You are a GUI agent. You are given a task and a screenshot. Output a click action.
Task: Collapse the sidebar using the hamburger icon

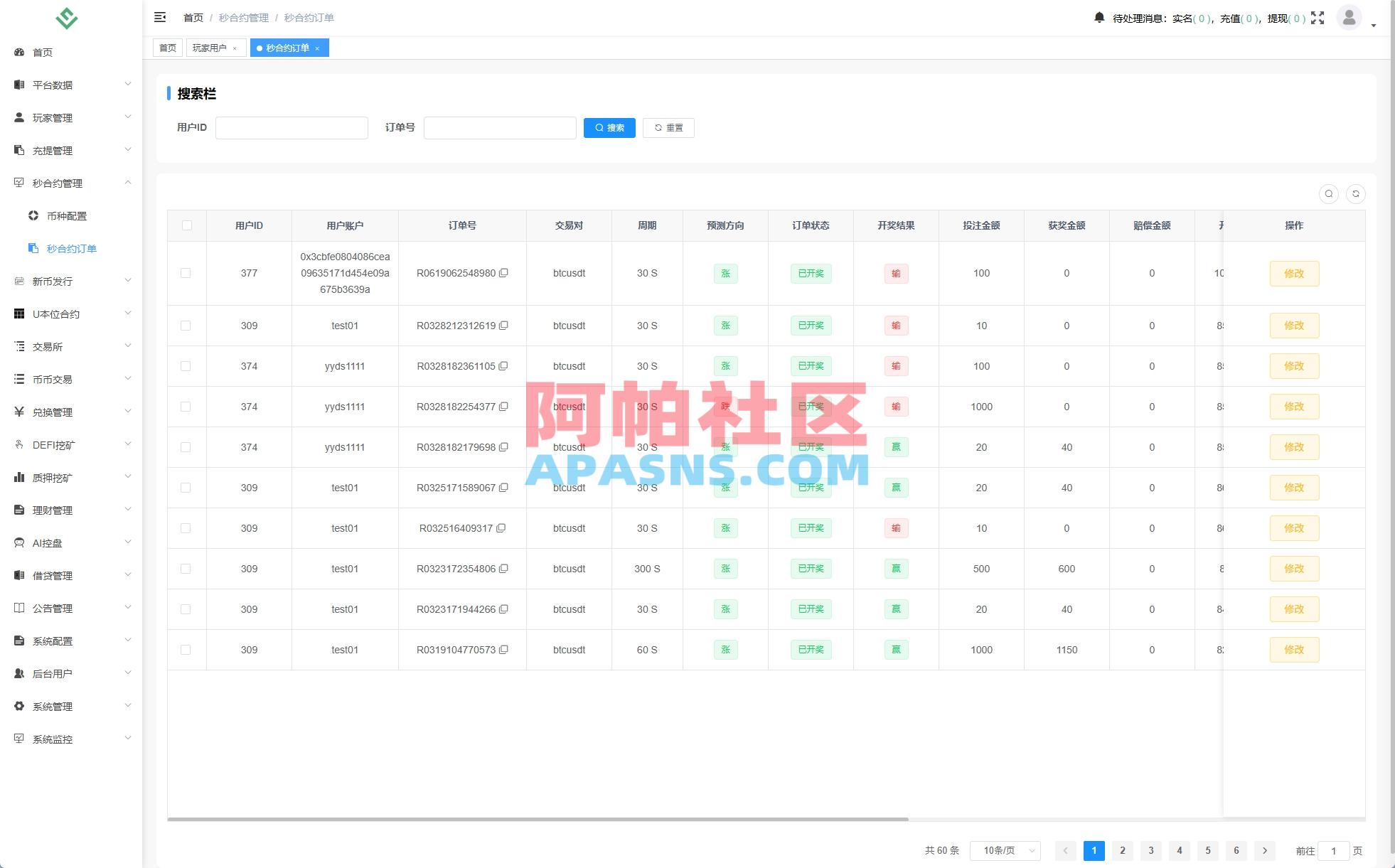tap(160, 16)
